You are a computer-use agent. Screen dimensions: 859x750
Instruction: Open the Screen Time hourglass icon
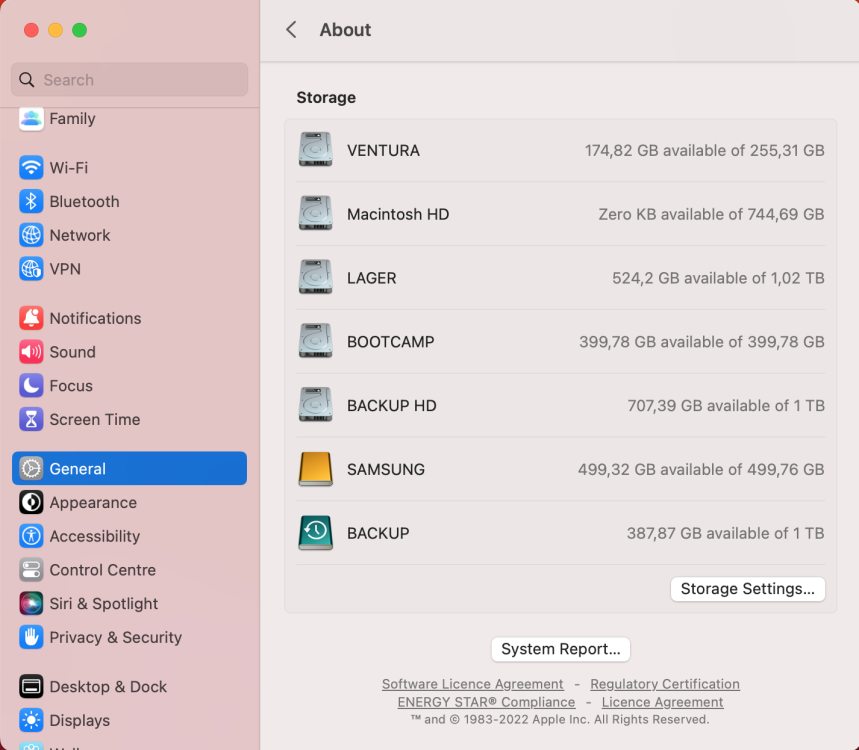(31, 420)
